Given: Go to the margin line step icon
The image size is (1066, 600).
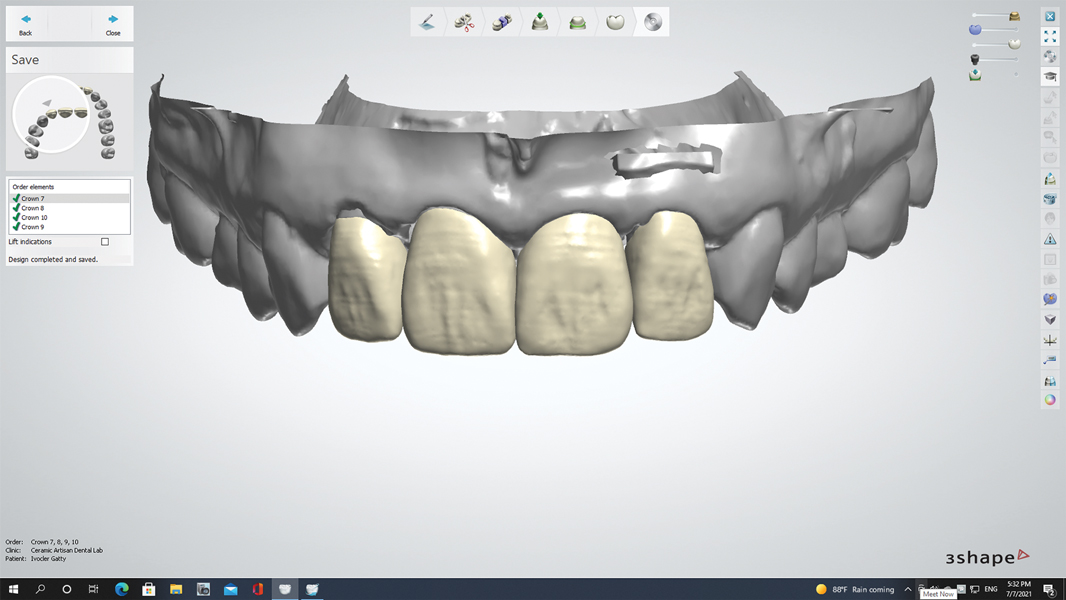Looking at the screenshot, I should 578,21.
